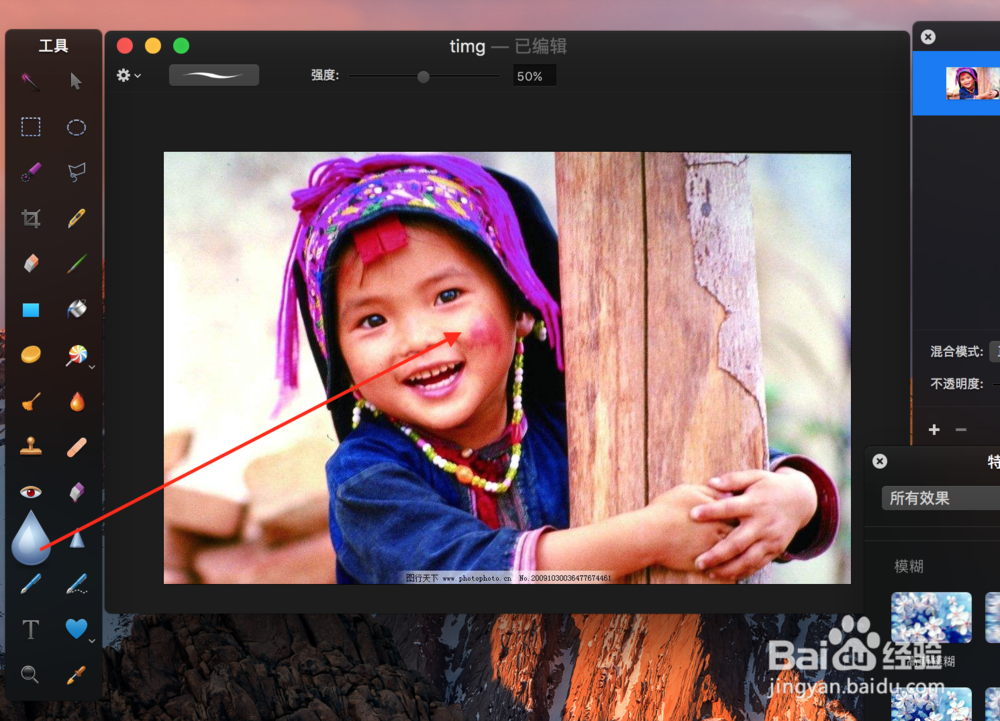This screenshot has width=1000, height=721.
Task: Open the gear tool options menu
Action: pyautogui.click(x=128, y=75)
